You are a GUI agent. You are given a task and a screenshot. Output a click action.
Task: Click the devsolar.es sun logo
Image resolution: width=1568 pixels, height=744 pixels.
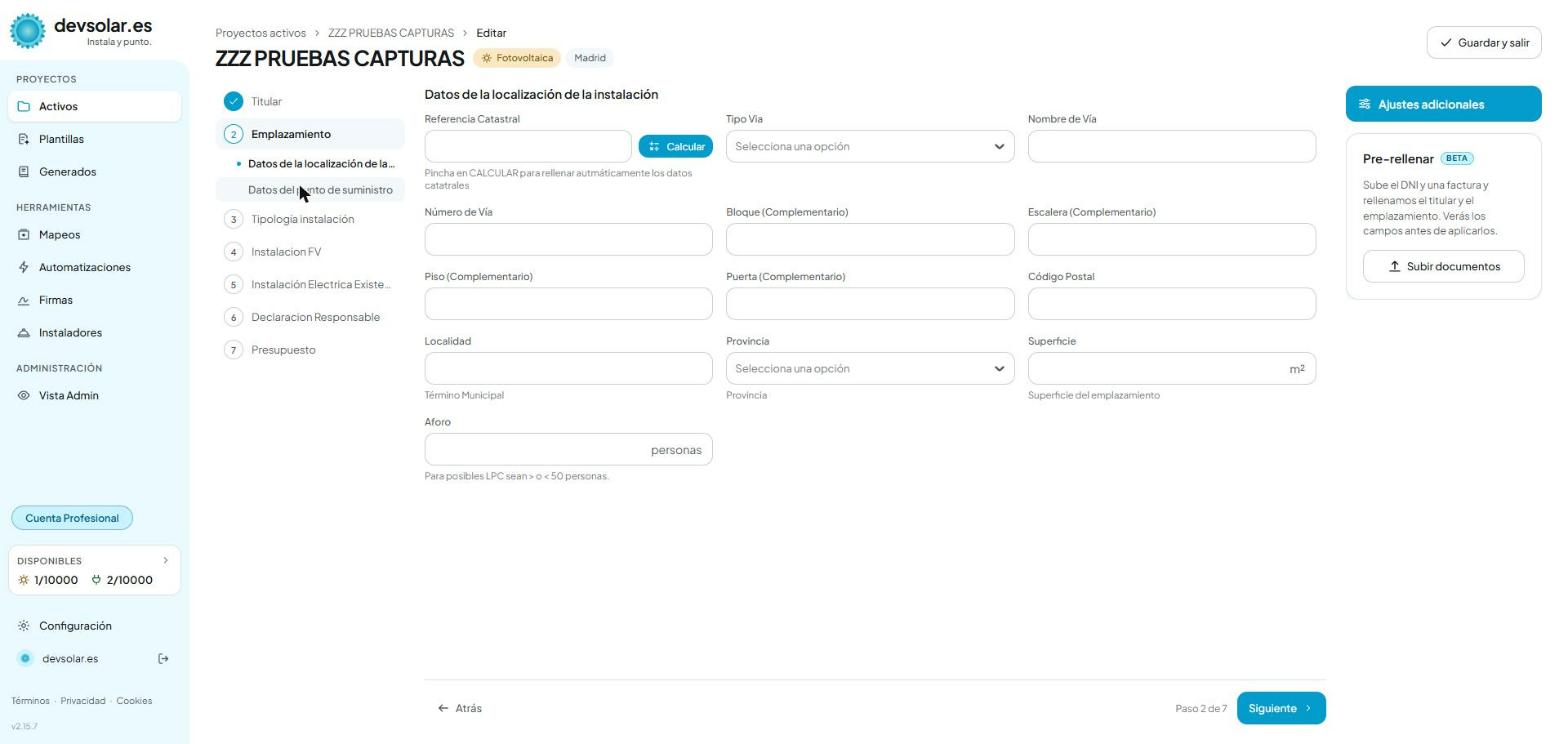pyautogui.click(x=28, y=32)
